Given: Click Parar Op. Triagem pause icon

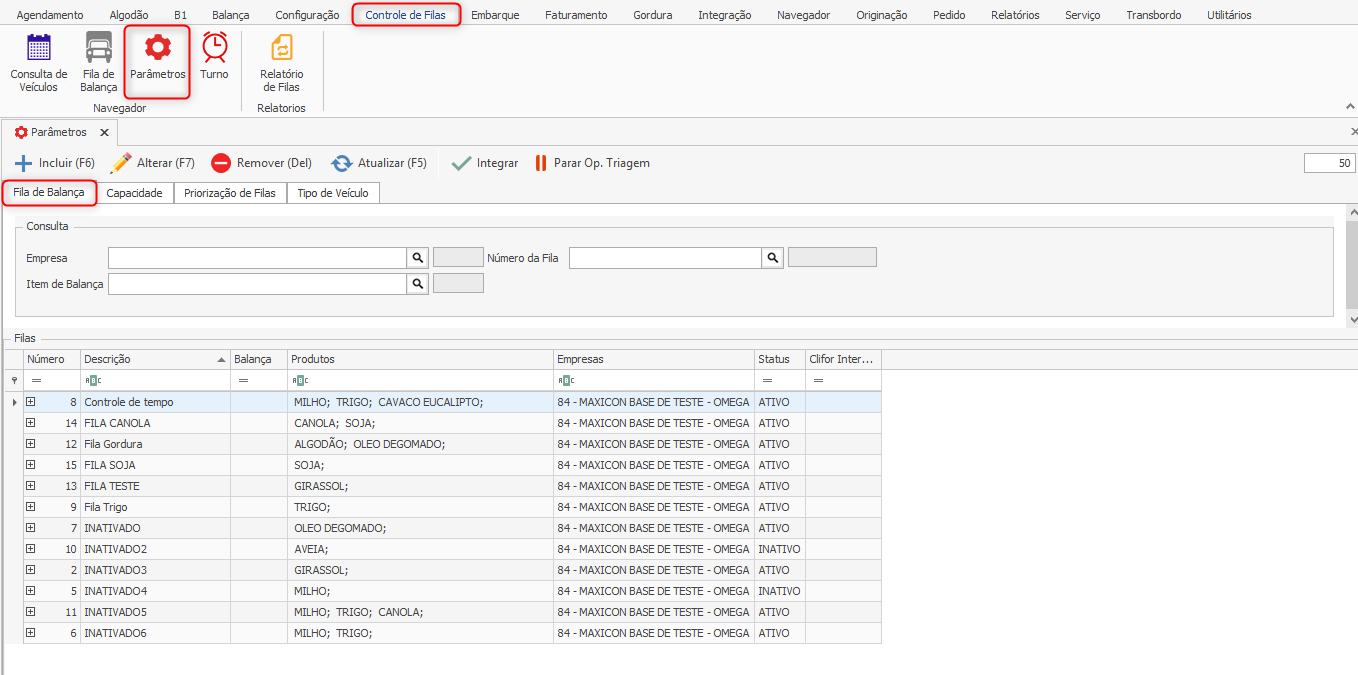Looking at the screenshot, I should pos(541,163).
